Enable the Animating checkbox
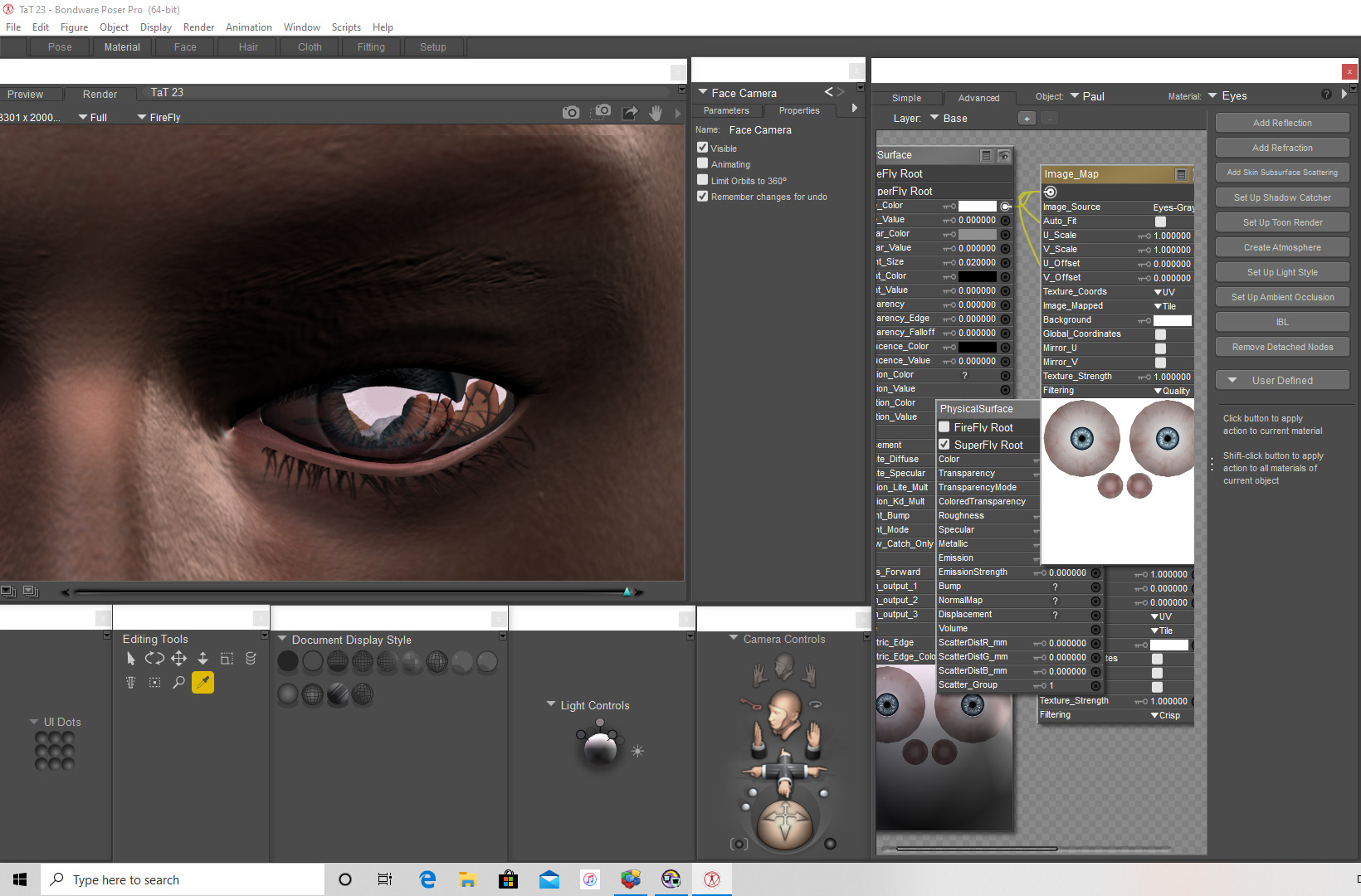Viewport: 1361px width, 896px height. (703, 163)
